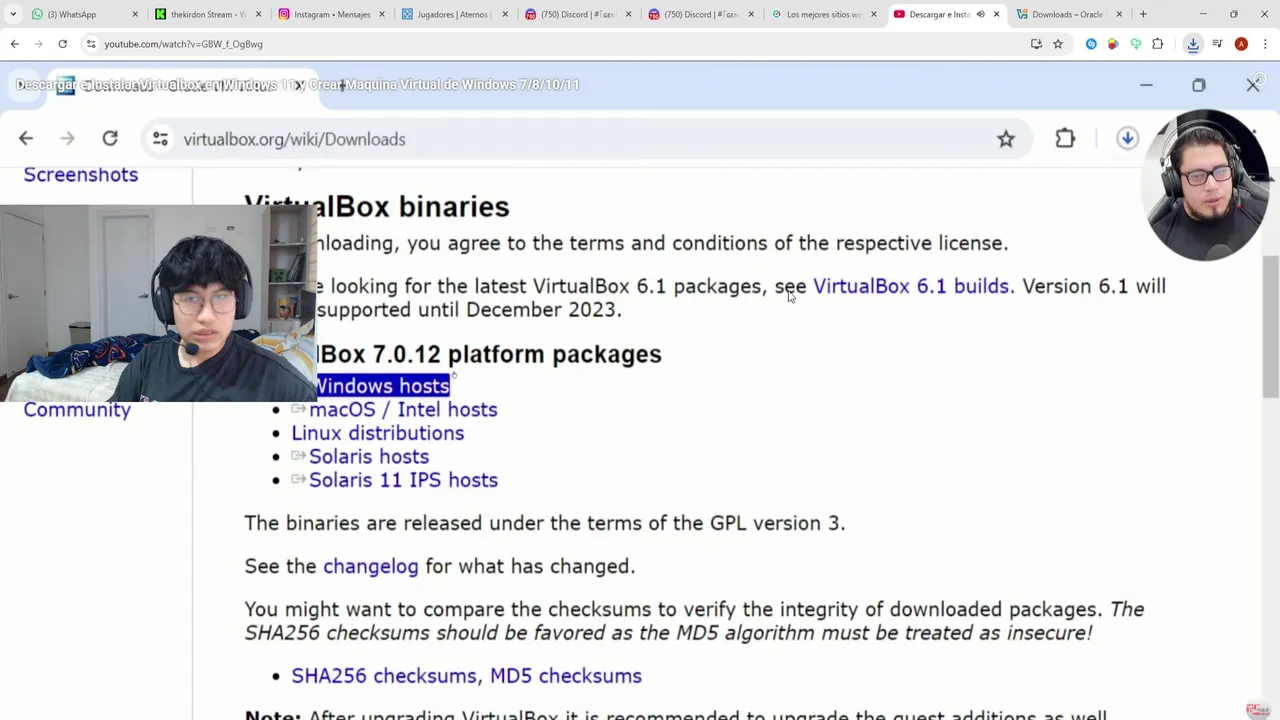Open site settings icon beside virtualbox.org URL

click(x=160, y=139)
